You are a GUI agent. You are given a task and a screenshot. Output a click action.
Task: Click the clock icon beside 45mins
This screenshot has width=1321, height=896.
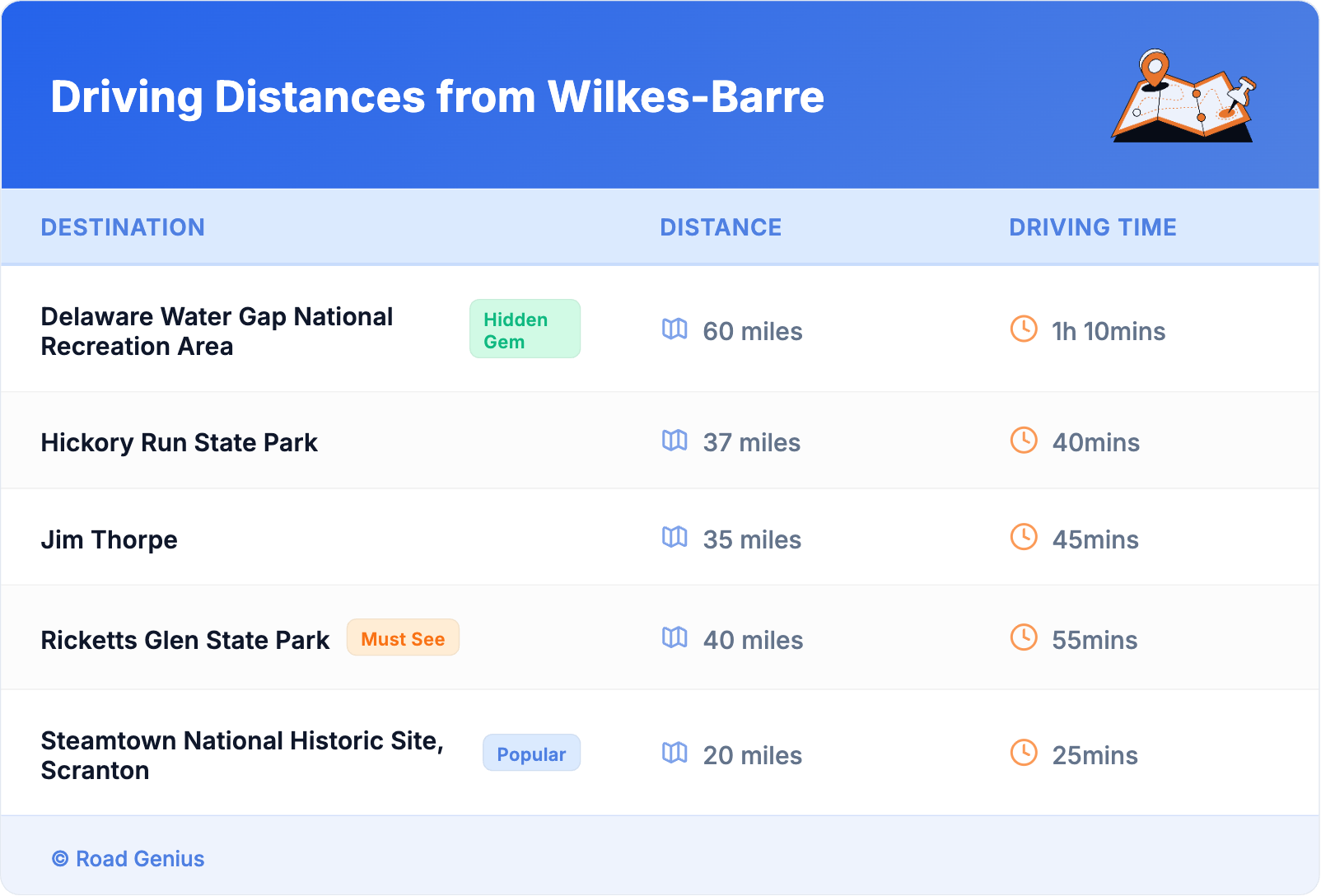click(1024, 537)
